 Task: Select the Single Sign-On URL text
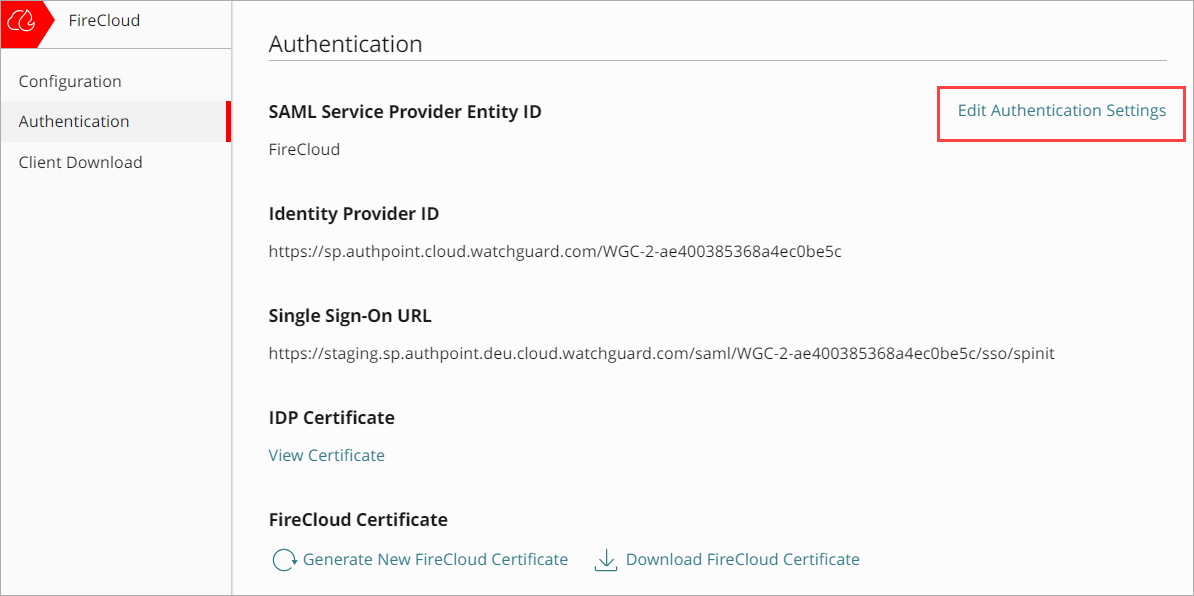click(x=661, y=353)
